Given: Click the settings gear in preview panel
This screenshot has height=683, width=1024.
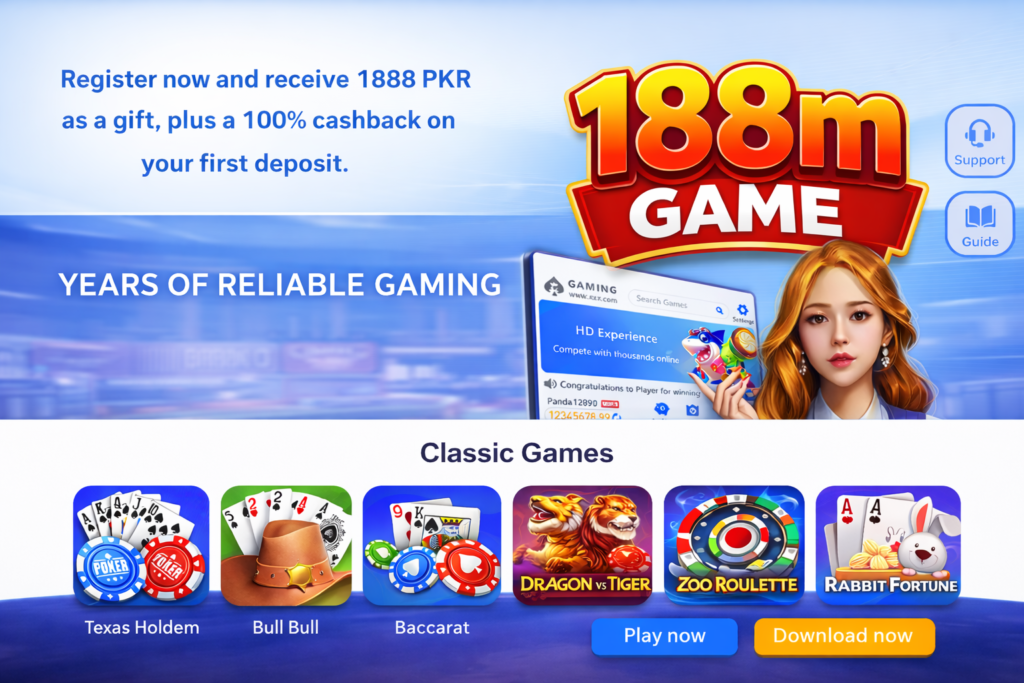Looking at the screenshot, I should click(743, 310).
